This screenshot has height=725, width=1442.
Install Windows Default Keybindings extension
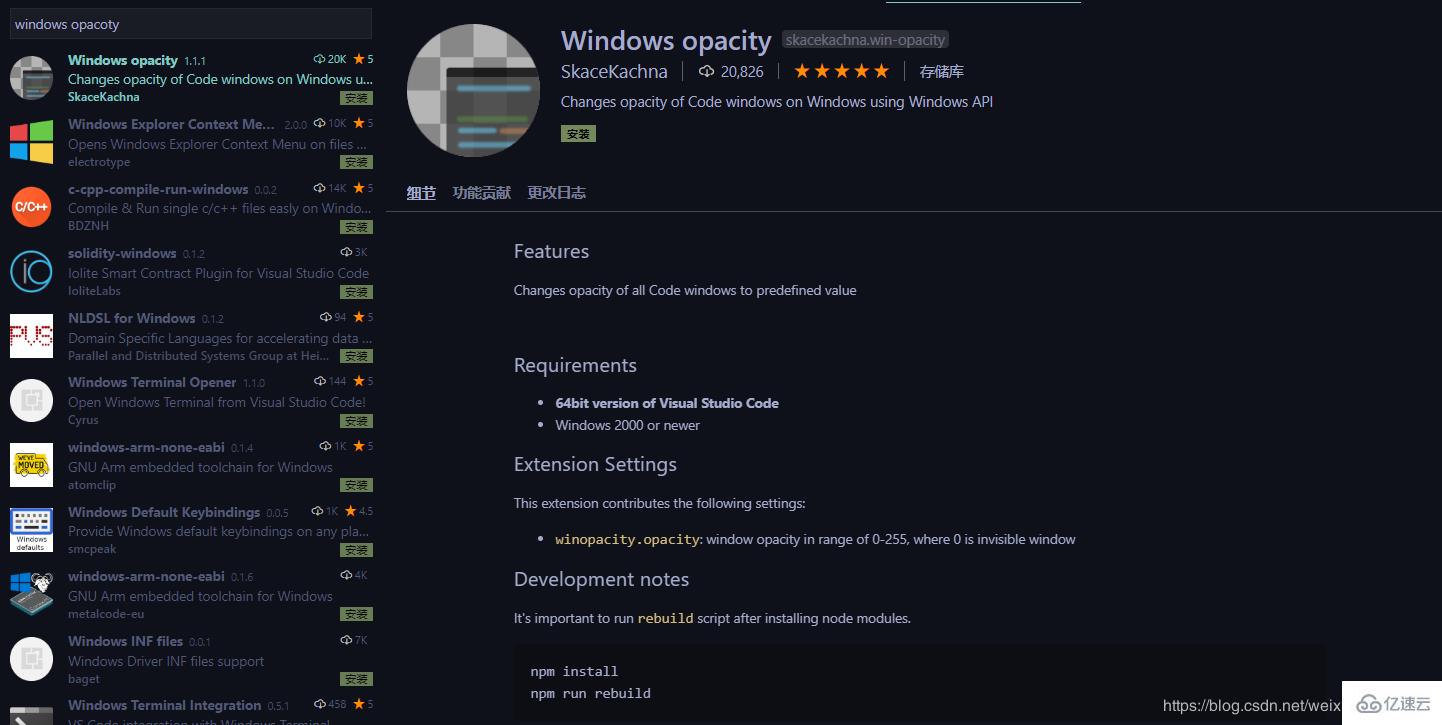tap(356, 550)
